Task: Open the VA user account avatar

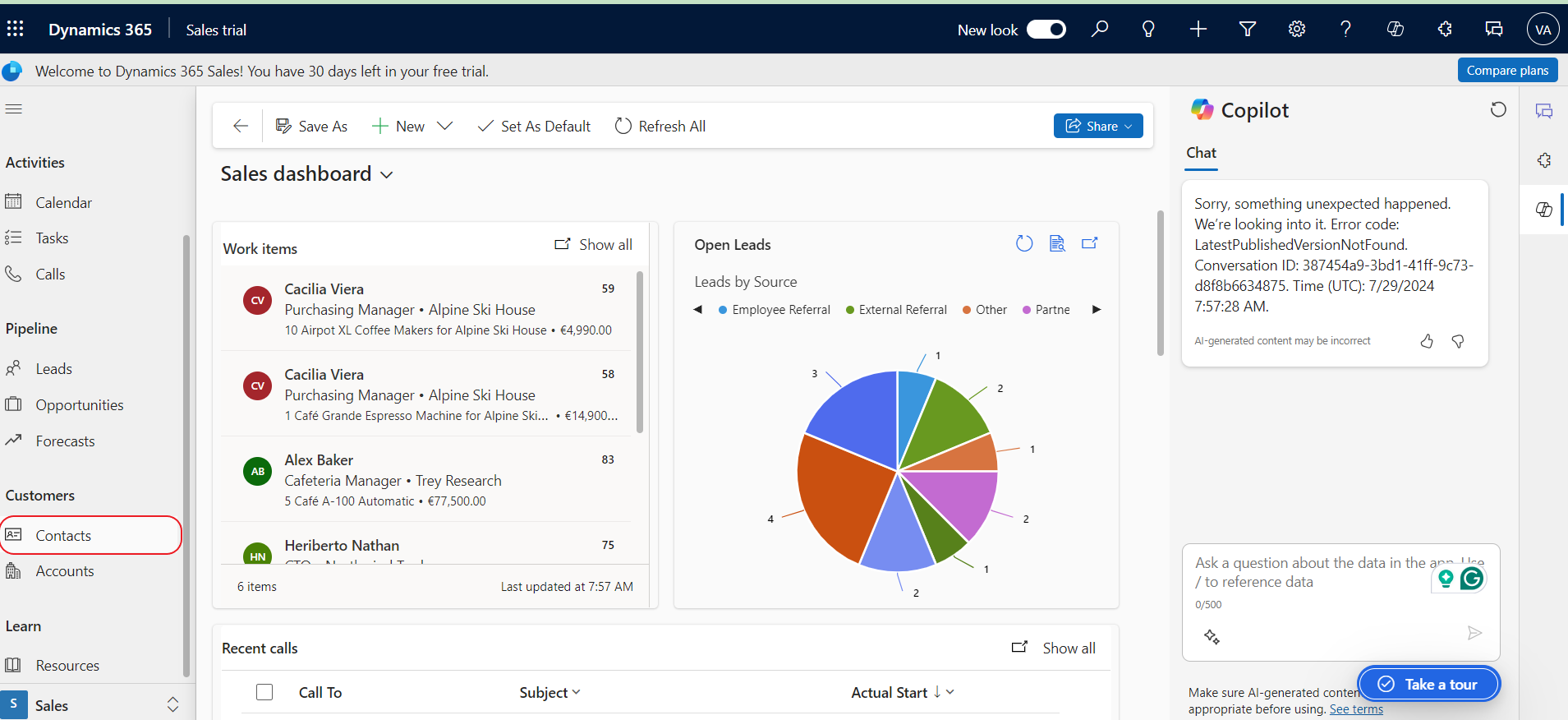Action: [x=1543, y=30]
